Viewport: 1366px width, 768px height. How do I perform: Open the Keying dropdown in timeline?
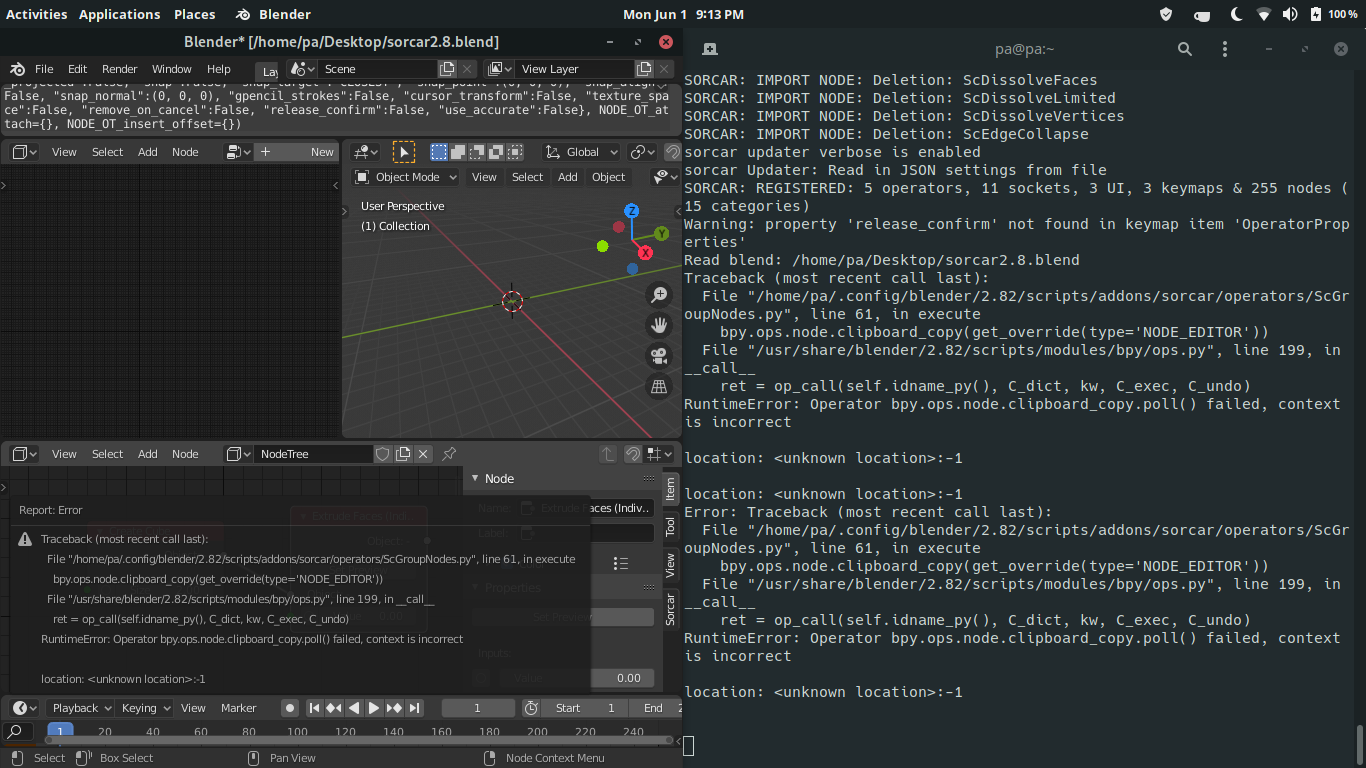pyautogui.click(x=145, y=708)
